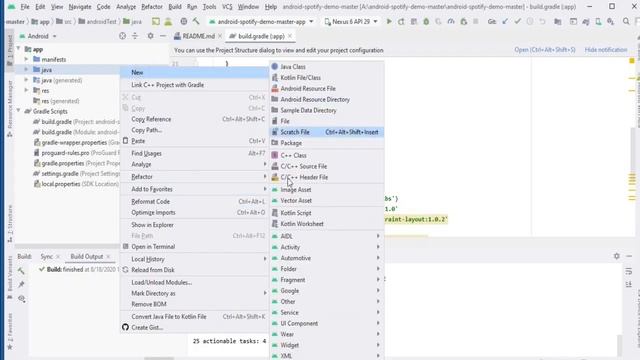
Task: Click the Make Project hammer icon in toolbar
Action: (x=196, y=21)
